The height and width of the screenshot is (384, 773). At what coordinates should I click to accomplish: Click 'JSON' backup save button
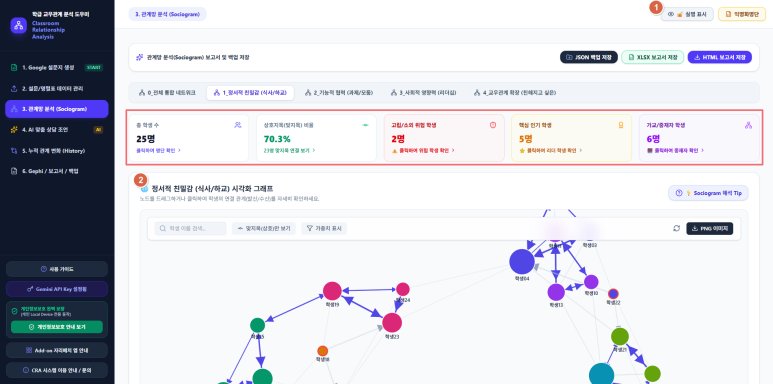[589, 57]
